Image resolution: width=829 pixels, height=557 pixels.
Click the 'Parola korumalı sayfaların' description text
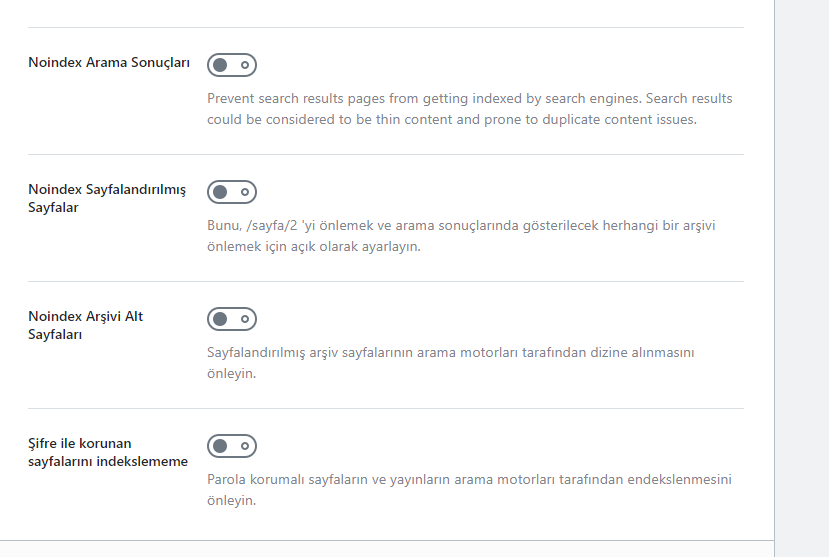tap(469, 489)
